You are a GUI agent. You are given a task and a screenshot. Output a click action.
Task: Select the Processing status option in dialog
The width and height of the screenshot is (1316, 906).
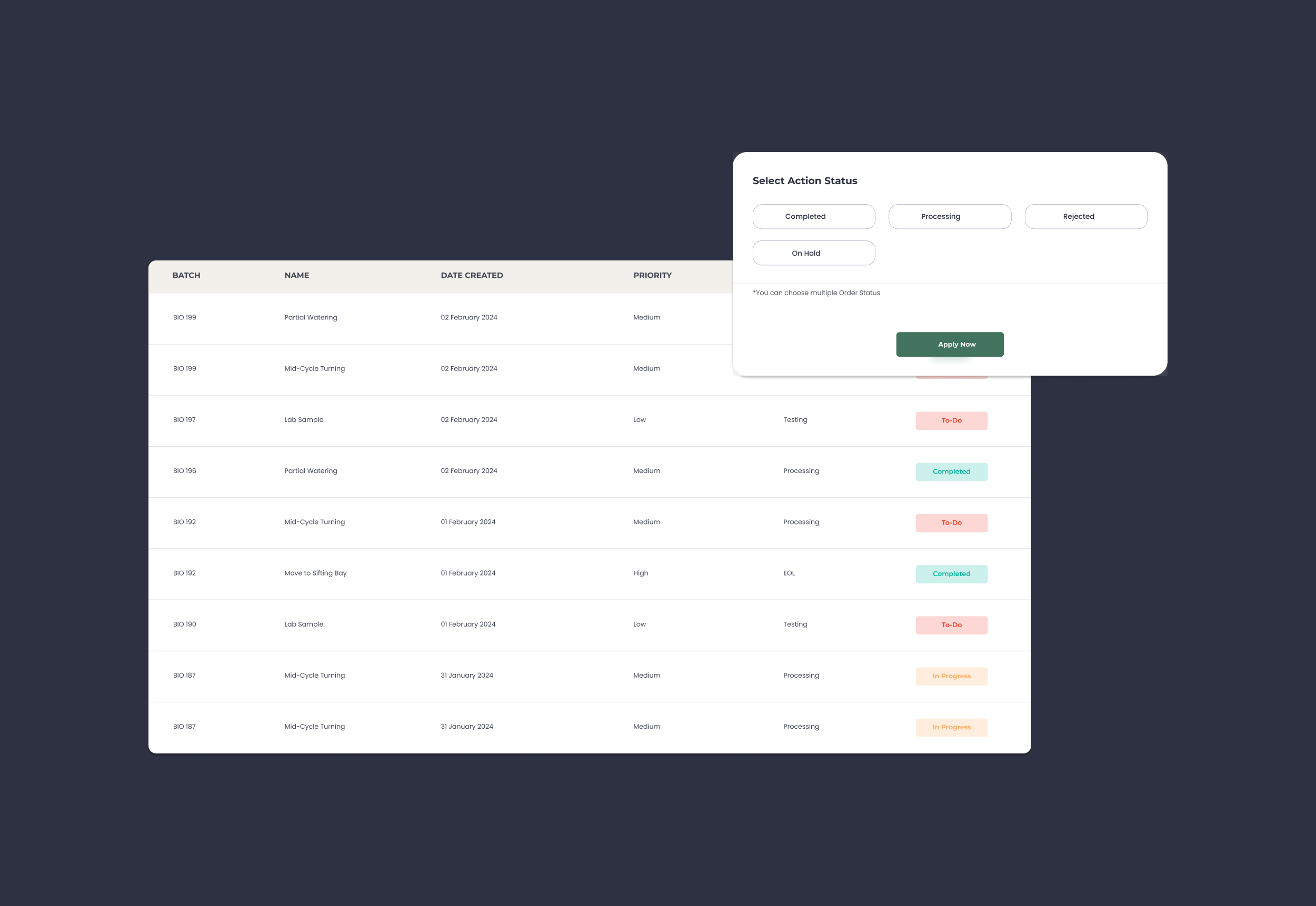(x=950, y=216)
